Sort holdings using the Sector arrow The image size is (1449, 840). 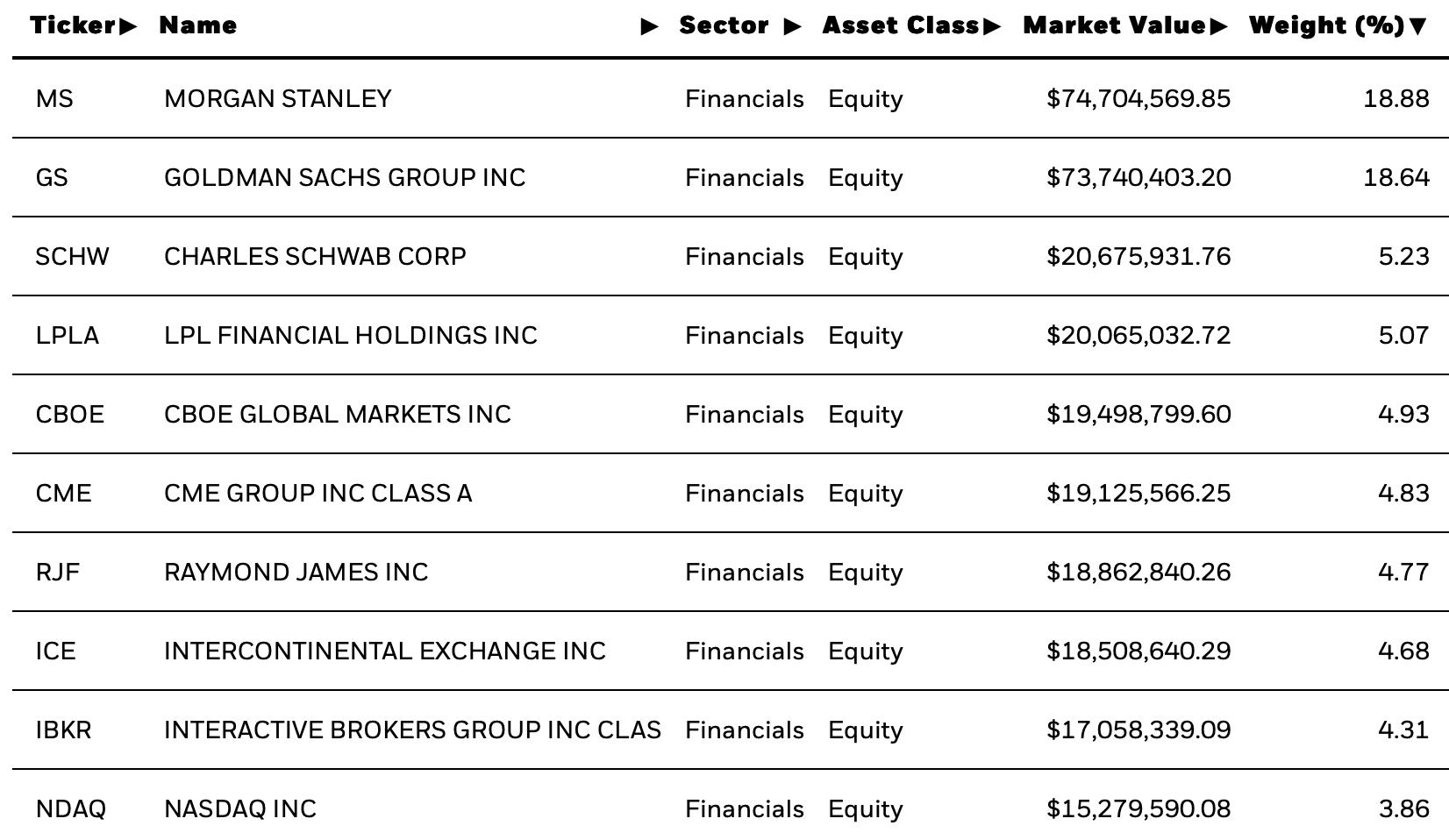click(792, 26)
